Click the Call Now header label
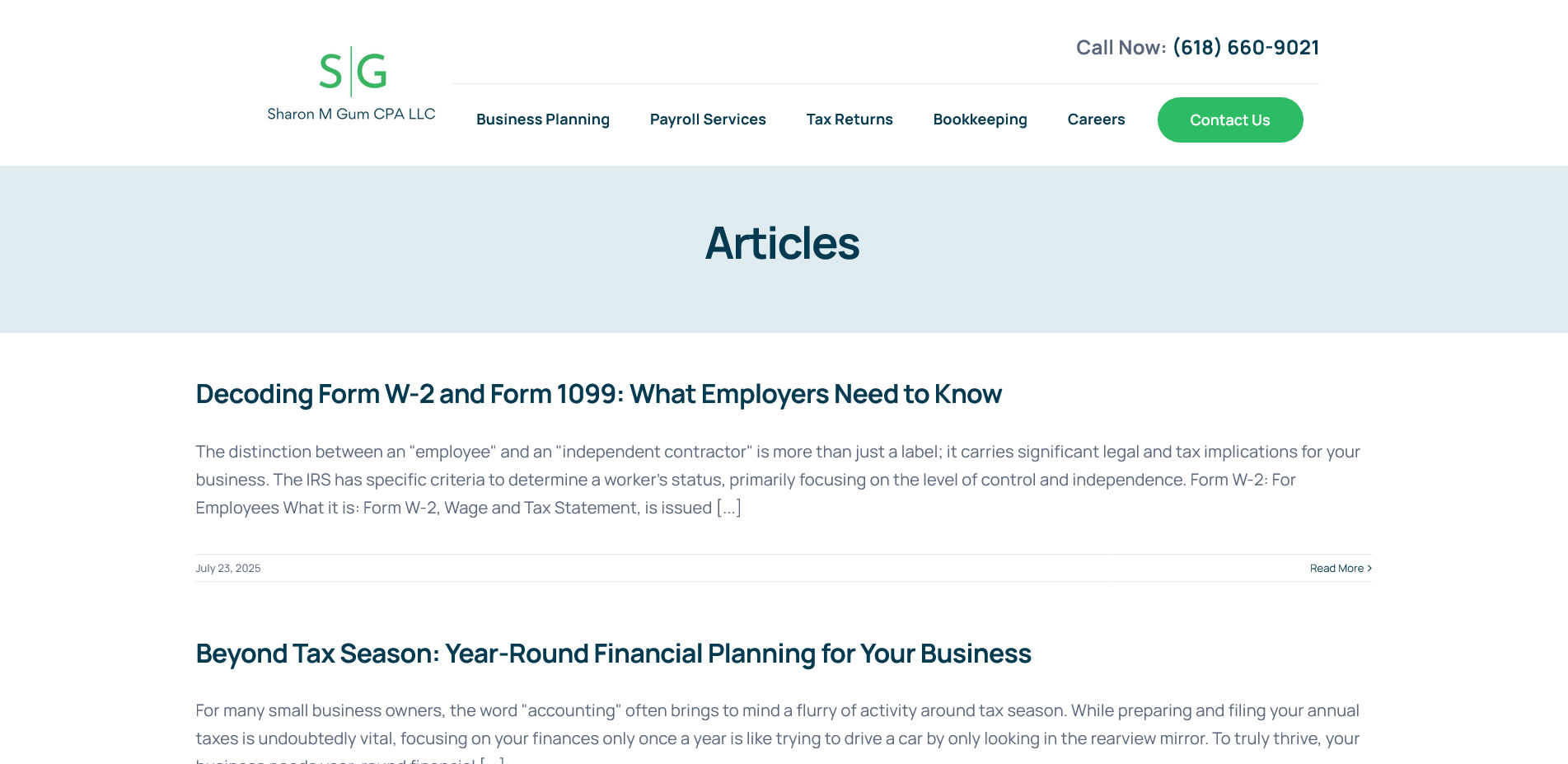 click(1118, 47)
